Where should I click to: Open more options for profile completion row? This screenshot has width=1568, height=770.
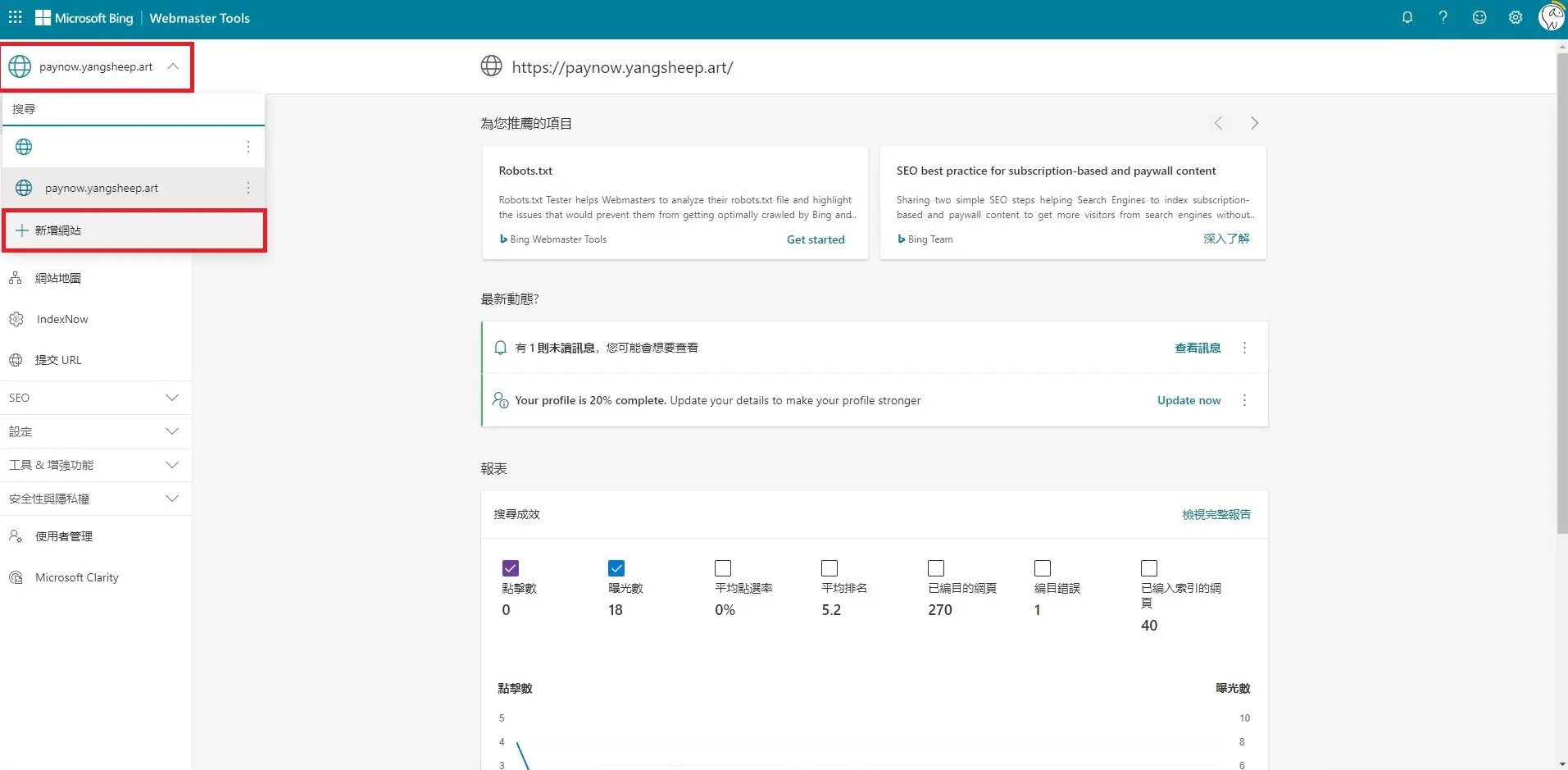point(1244,400)
